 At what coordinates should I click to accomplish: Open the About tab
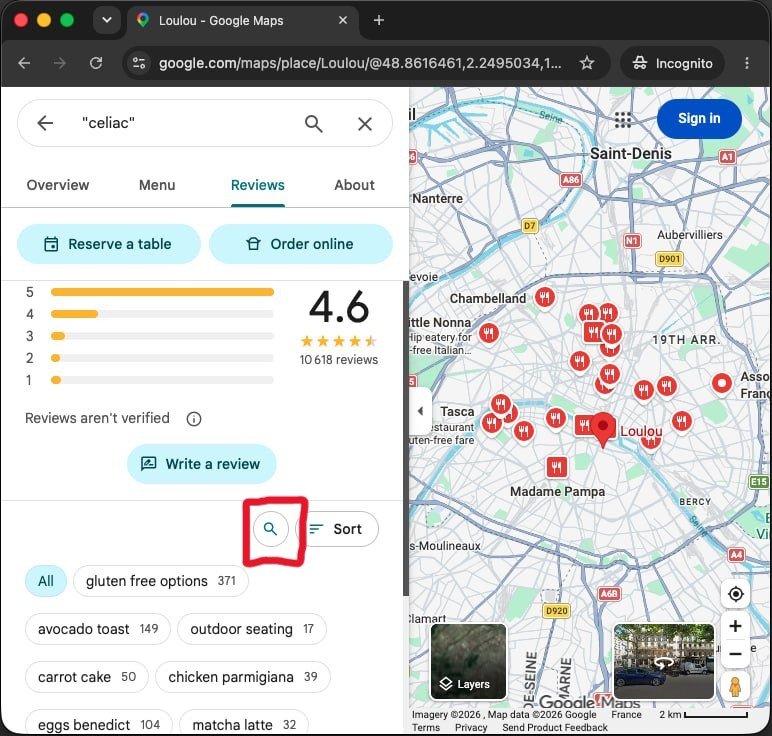pos(354,185)
